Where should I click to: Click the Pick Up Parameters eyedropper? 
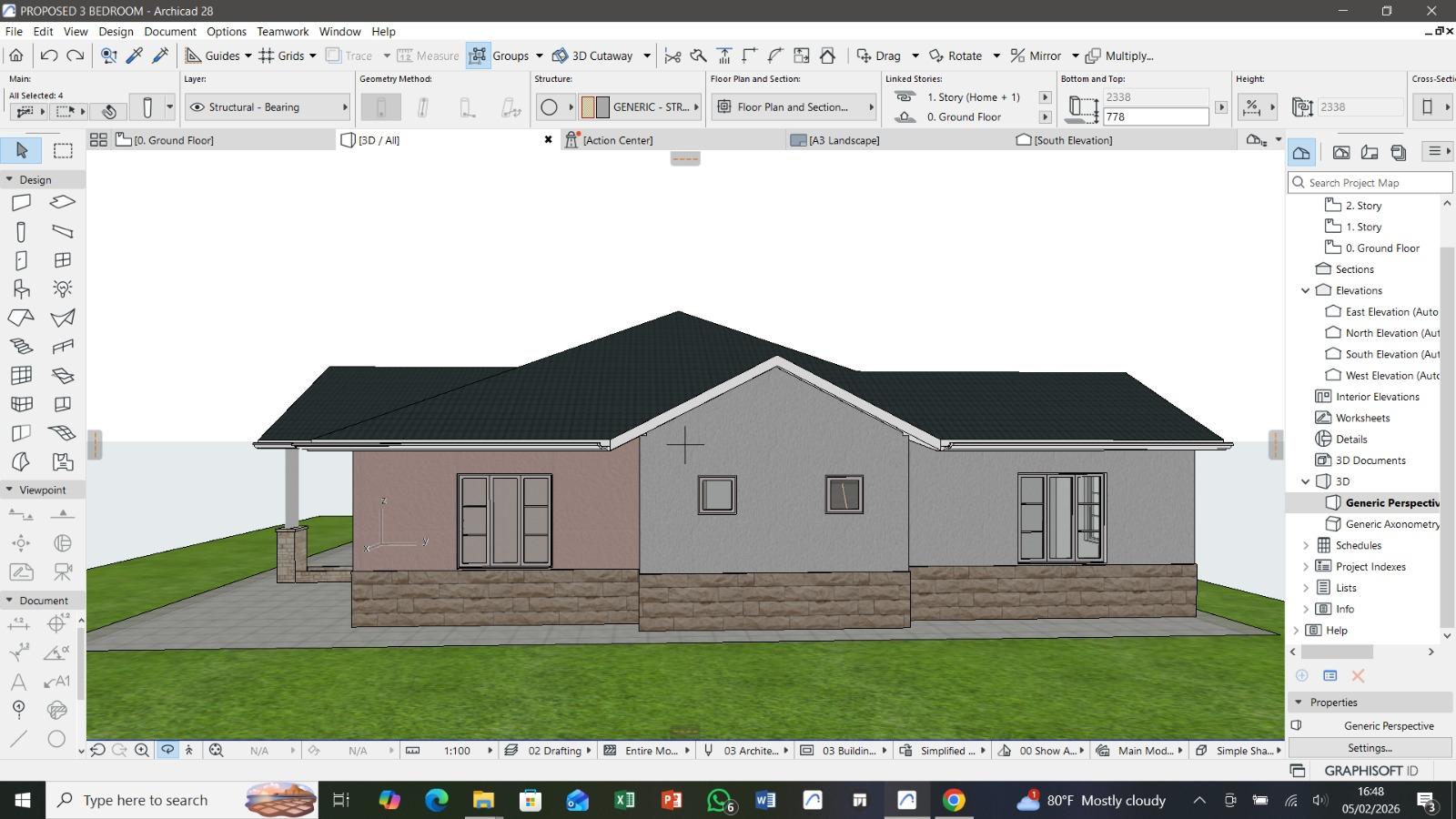point(135,56)
